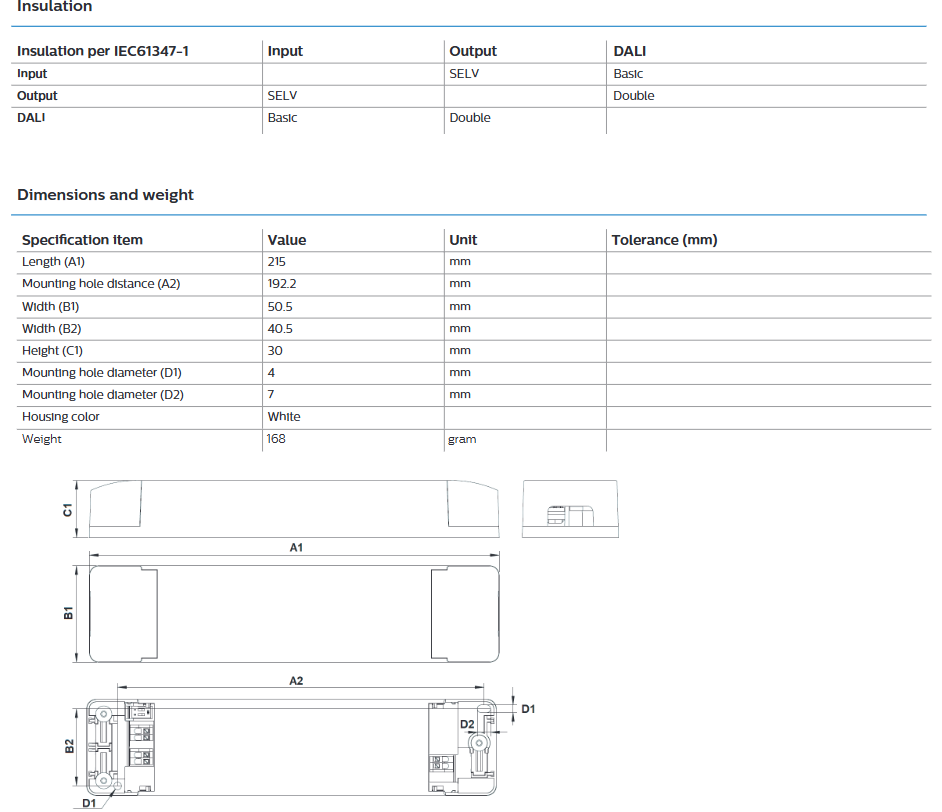Viewport: 942px width, 812px height.
Task: Click the Mounting hole diameter (D2) value 7
Action: (271, 395)
